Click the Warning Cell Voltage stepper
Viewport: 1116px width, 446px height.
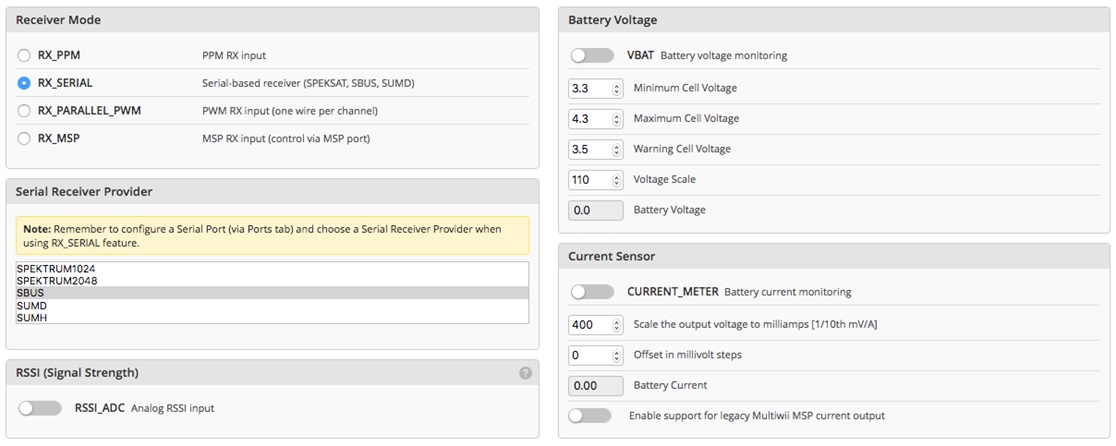tap(616, 149)
